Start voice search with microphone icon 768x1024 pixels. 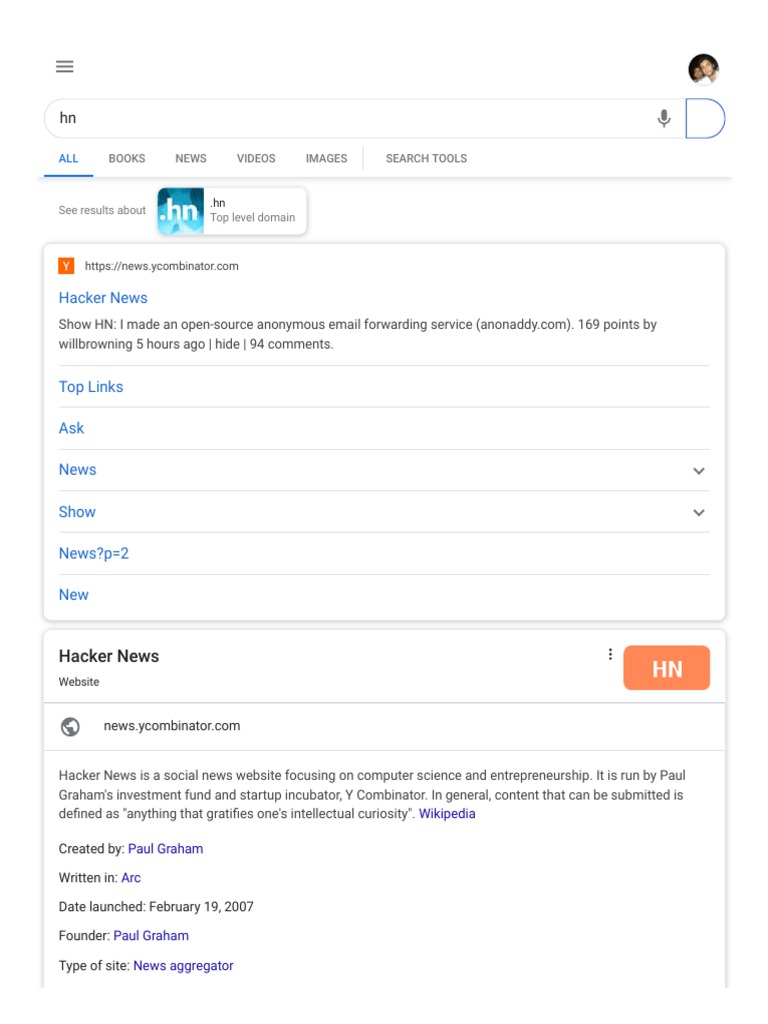[664, 118]
